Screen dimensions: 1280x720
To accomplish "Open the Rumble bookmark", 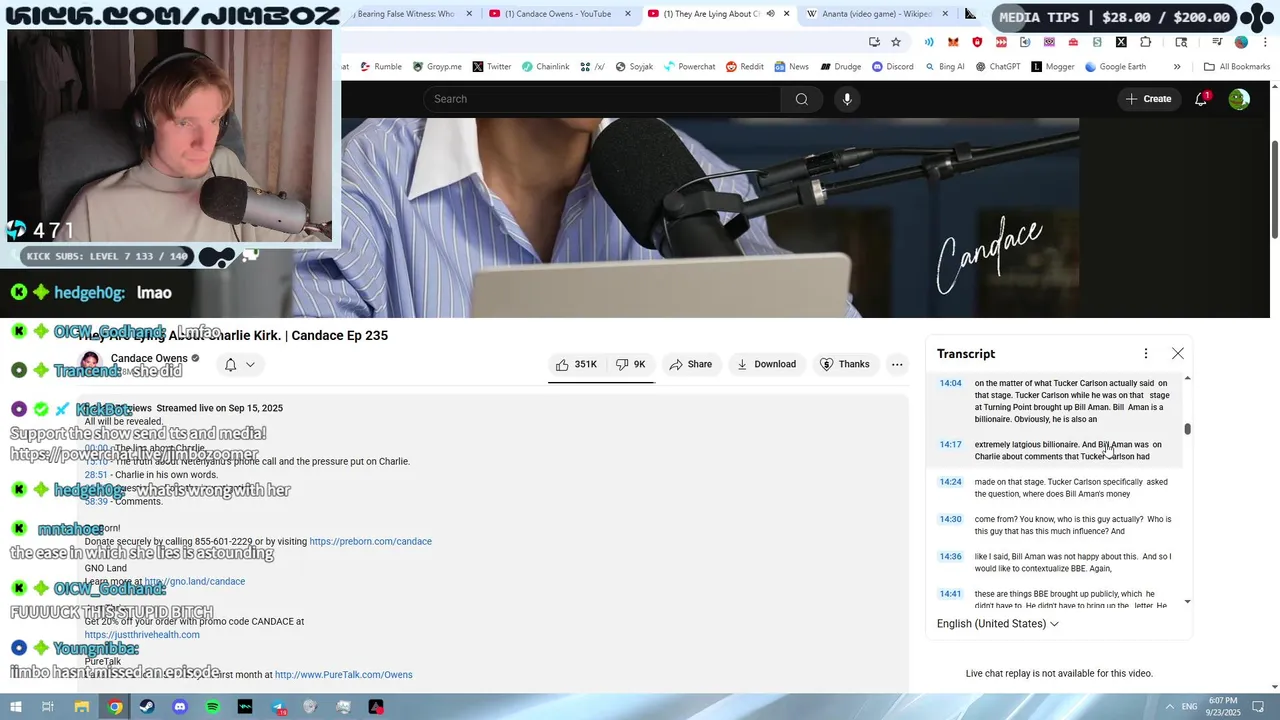I will (380, 67).
